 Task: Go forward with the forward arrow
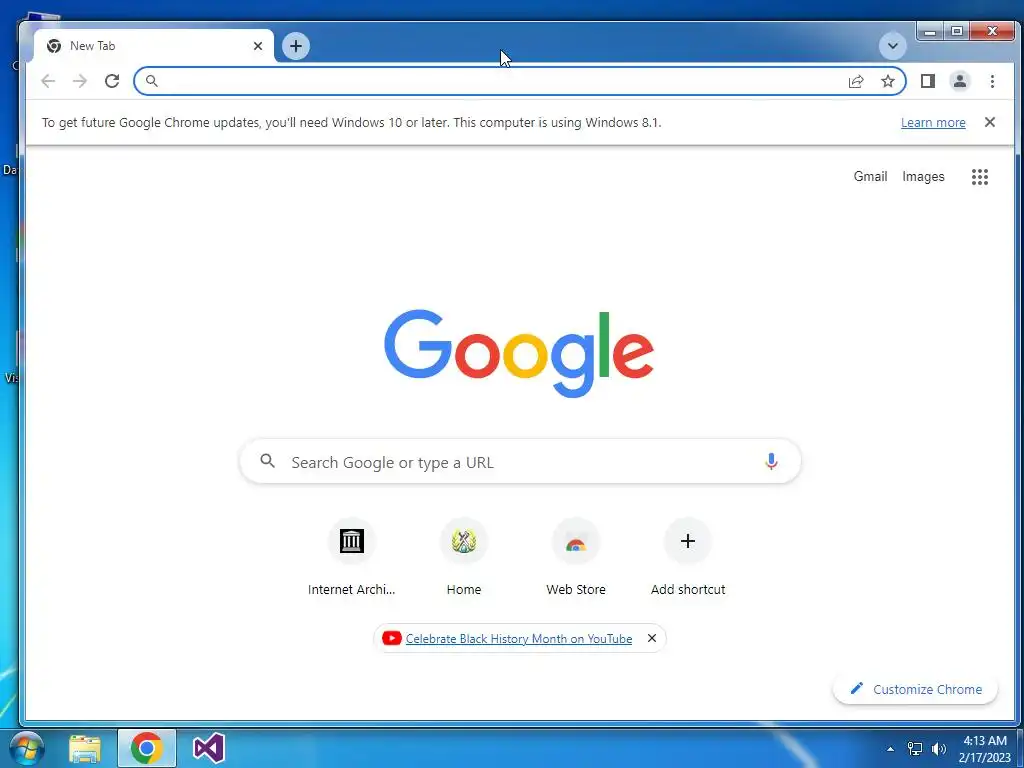(x=80, y=81)
